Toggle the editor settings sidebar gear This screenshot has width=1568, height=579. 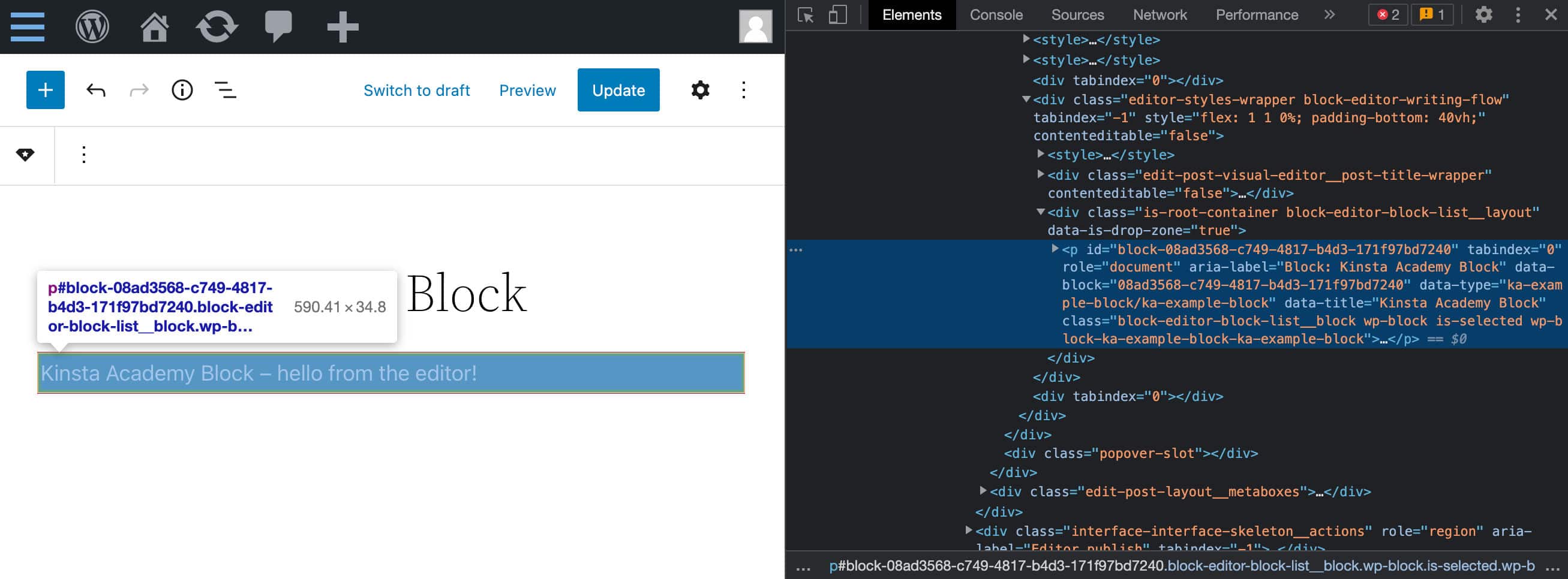[x=700, y=90]
